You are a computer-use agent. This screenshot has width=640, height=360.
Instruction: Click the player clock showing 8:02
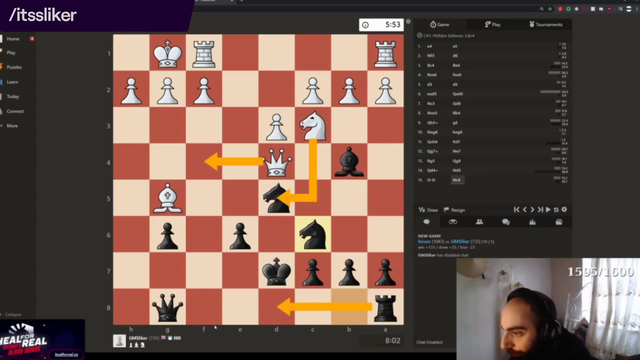(x=381, y=341)
